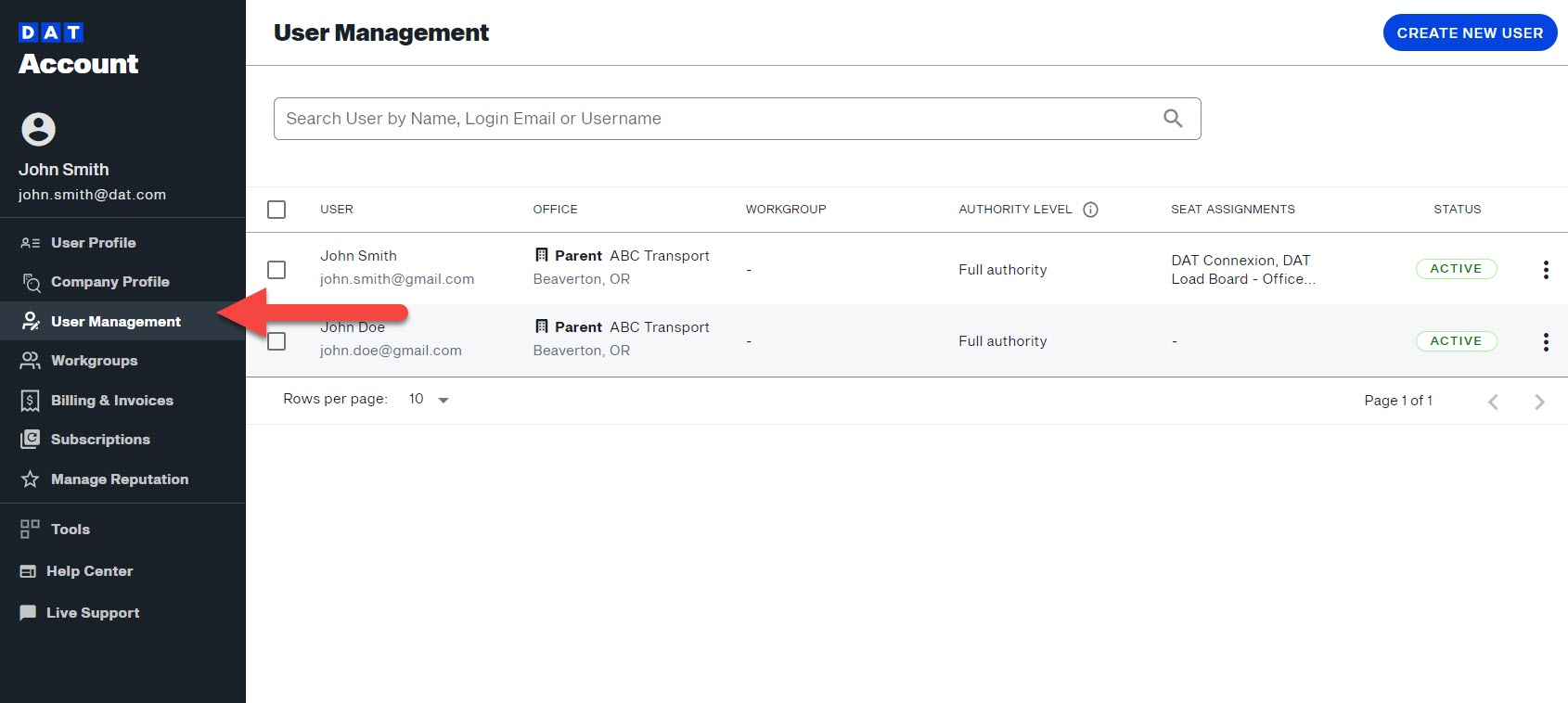The image size is (1568, 703).
Task: Open John Doe's three-dot row menu
Action: pos(1546,342)
